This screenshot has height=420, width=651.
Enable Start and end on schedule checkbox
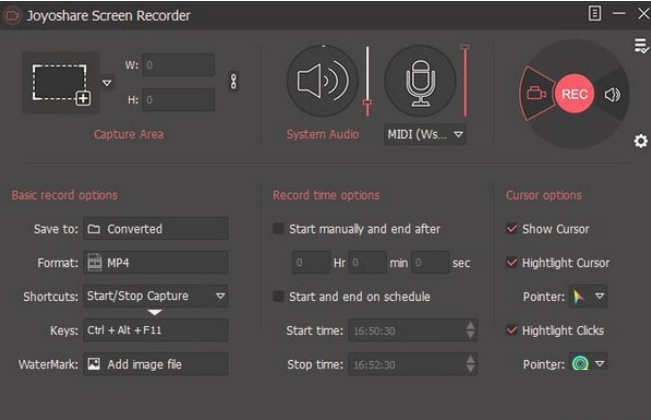click(x=278, y=296)
